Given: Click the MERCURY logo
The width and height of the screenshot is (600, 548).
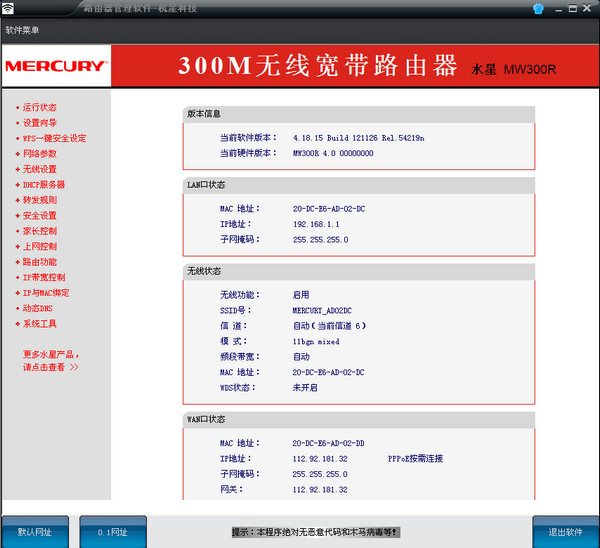Looking at the screenshot, I should point(56,66).
